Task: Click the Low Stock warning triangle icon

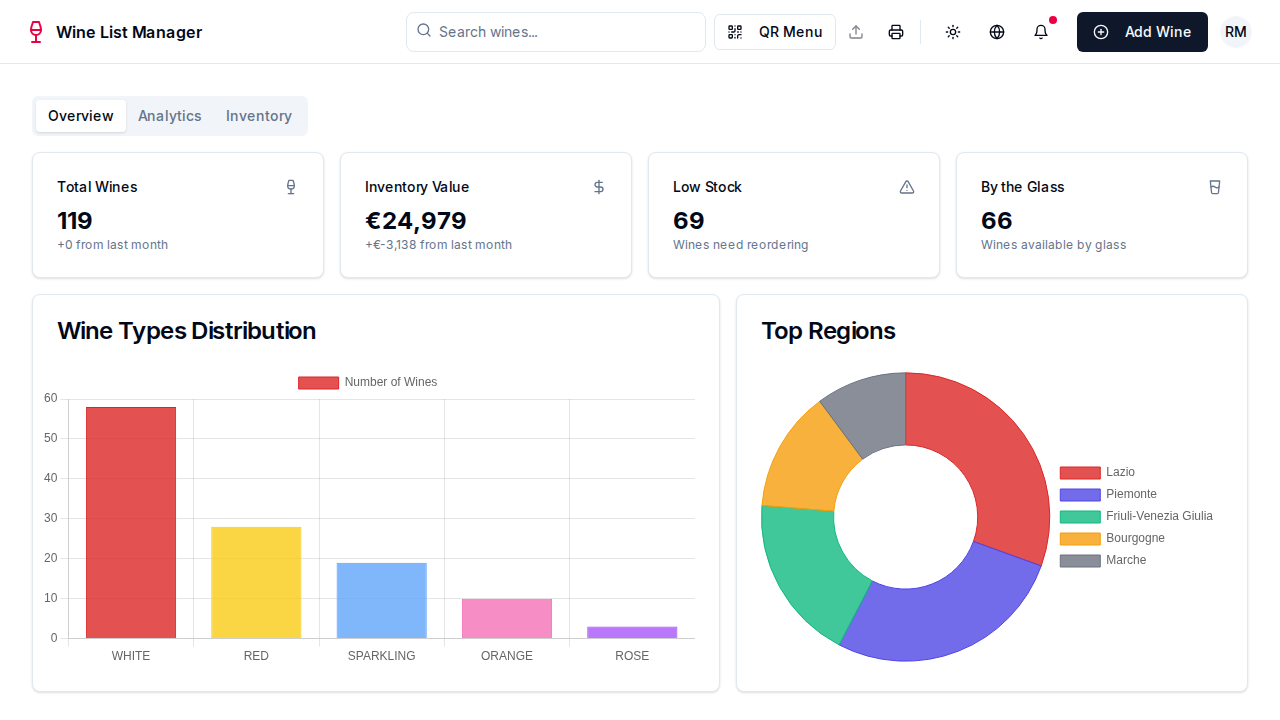Action: [907, 187]
